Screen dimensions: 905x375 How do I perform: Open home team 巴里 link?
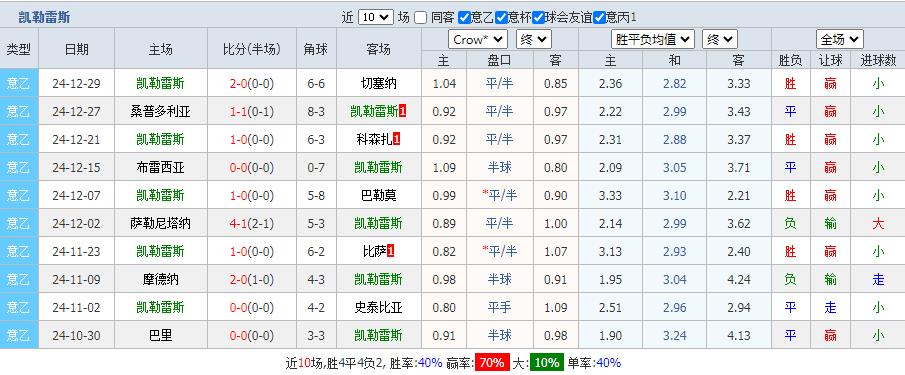pyautogui.click(x=160, y=335)
